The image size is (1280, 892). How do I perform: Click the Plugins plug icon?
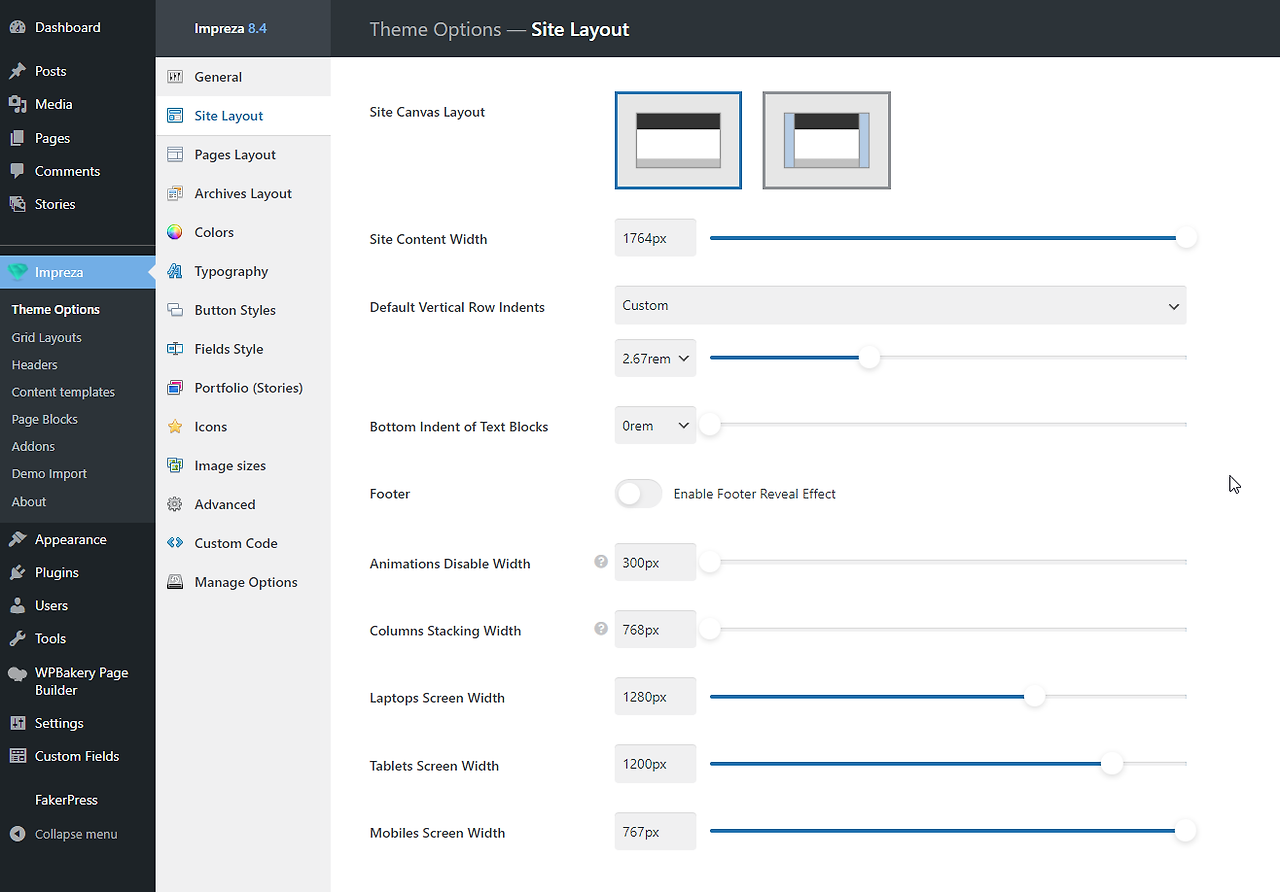17,572
